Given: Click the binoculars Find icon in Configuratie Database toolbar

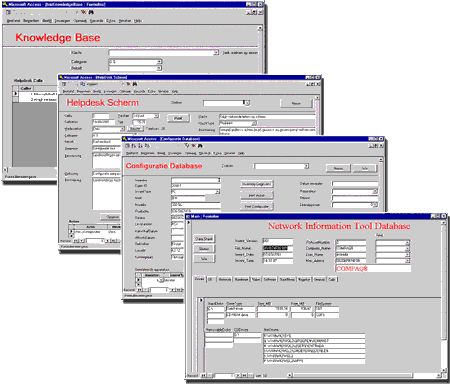Looking at the screenshot, I should (200, 146).
